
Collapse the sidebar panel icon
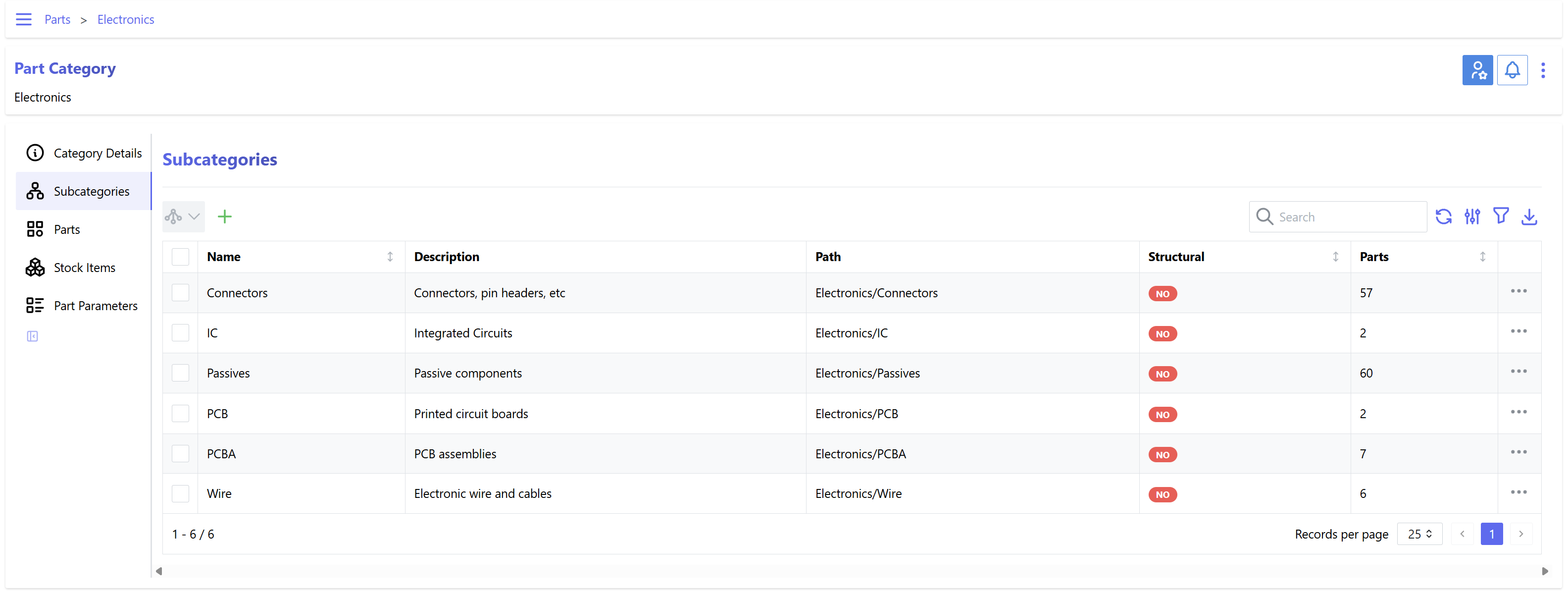coord(32,337)
